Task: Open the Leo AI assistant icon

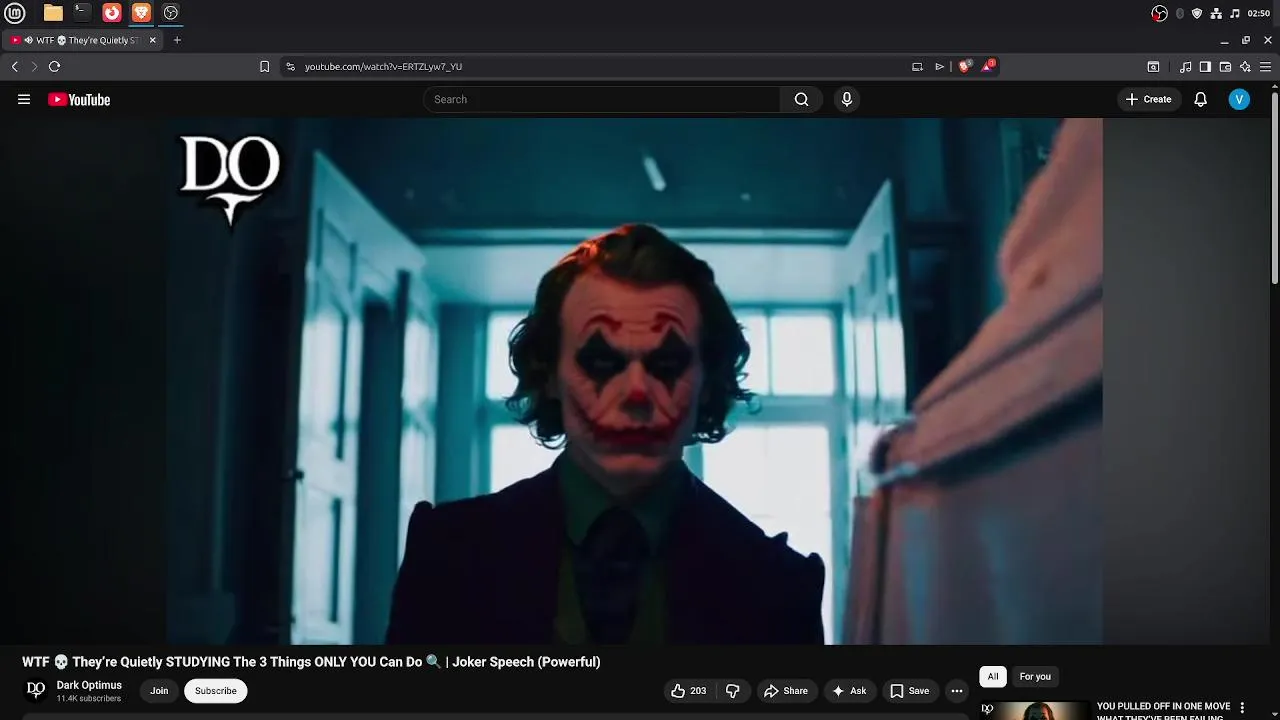Action: pos(1245,66)
